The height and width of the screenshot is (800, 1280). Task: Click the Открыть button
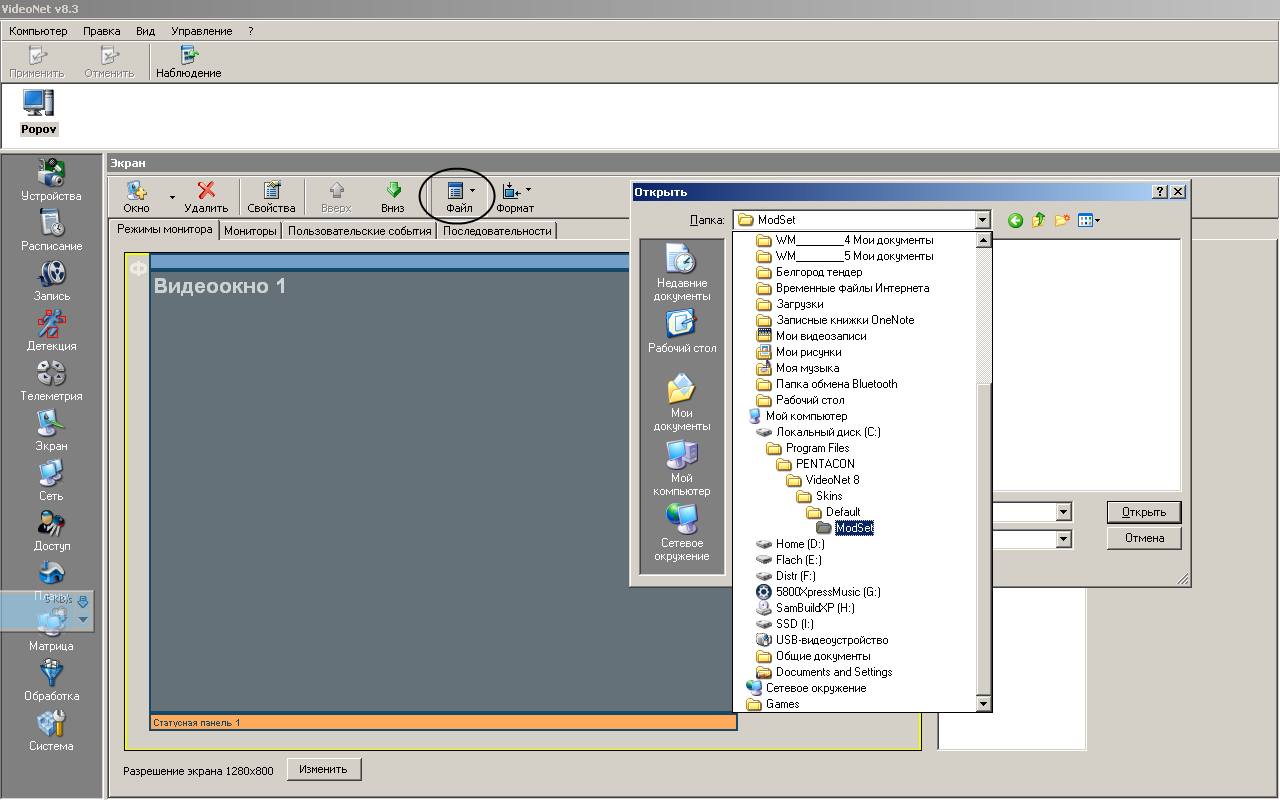1144,512
